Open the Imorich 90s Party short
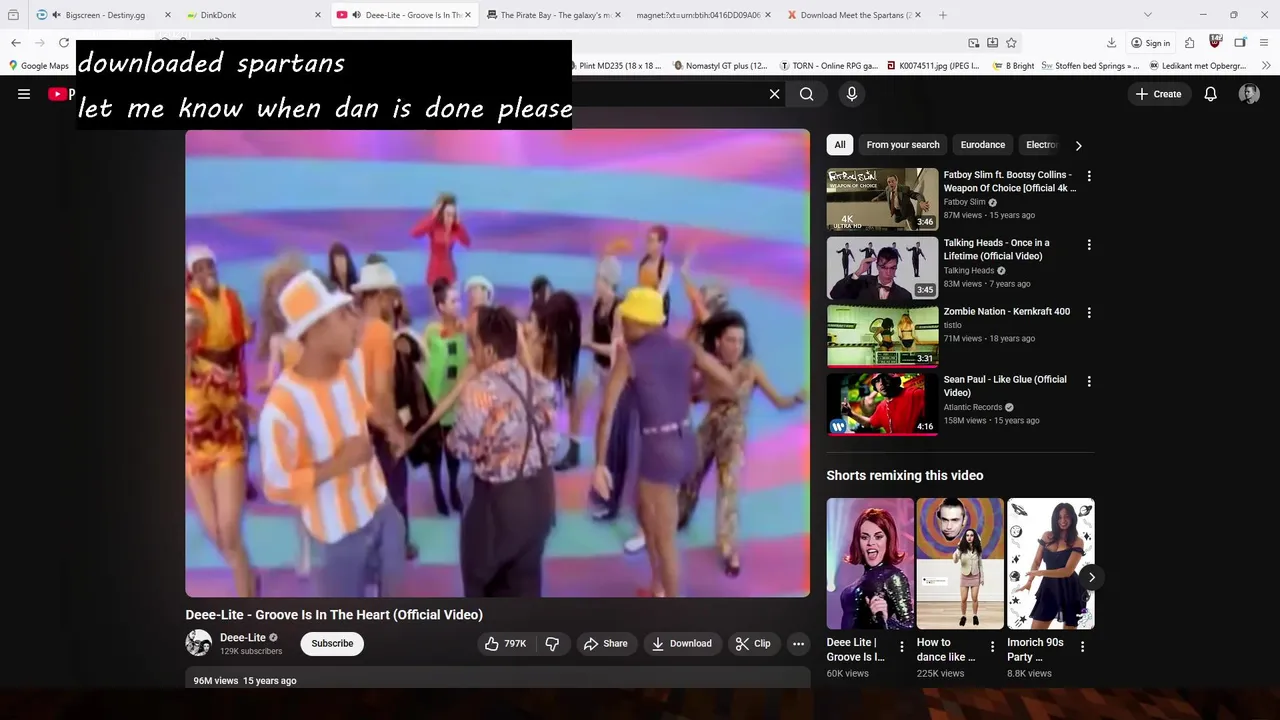1280x720 pixels. point(1050,564)
